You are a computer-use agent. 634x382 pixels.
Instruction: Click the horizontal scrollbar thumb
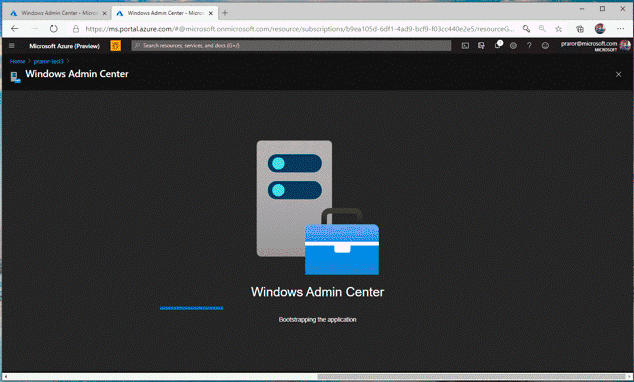coord(471,377)
